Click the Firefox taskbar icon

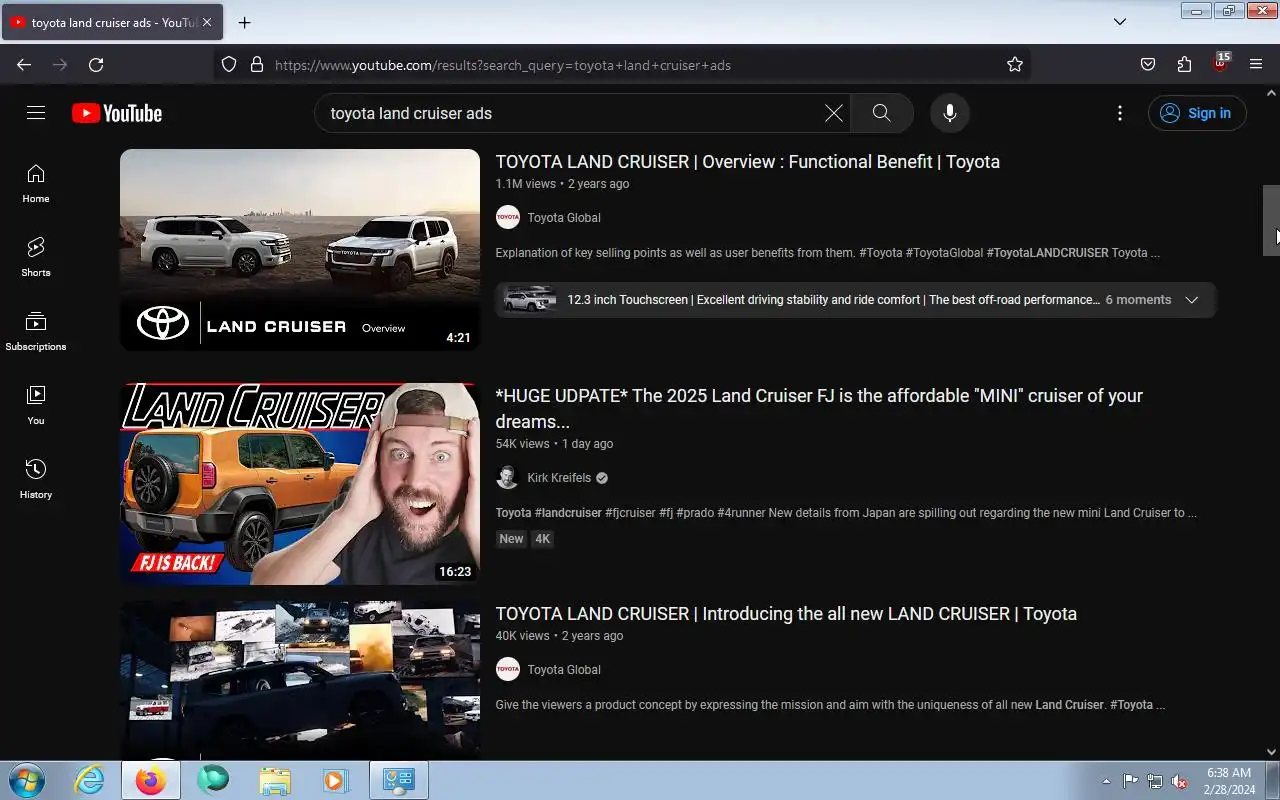pos(151,780)
